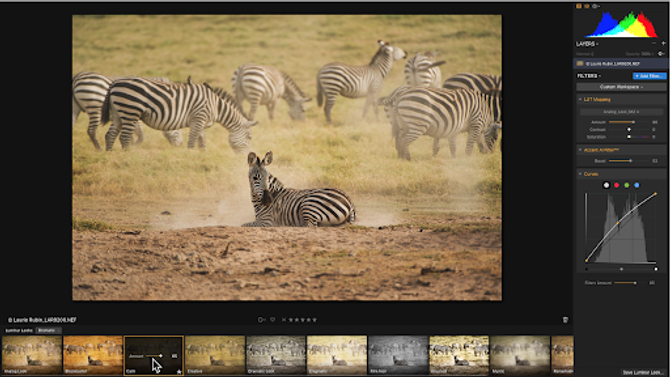Select the blue curve channel

click(637, 185)
